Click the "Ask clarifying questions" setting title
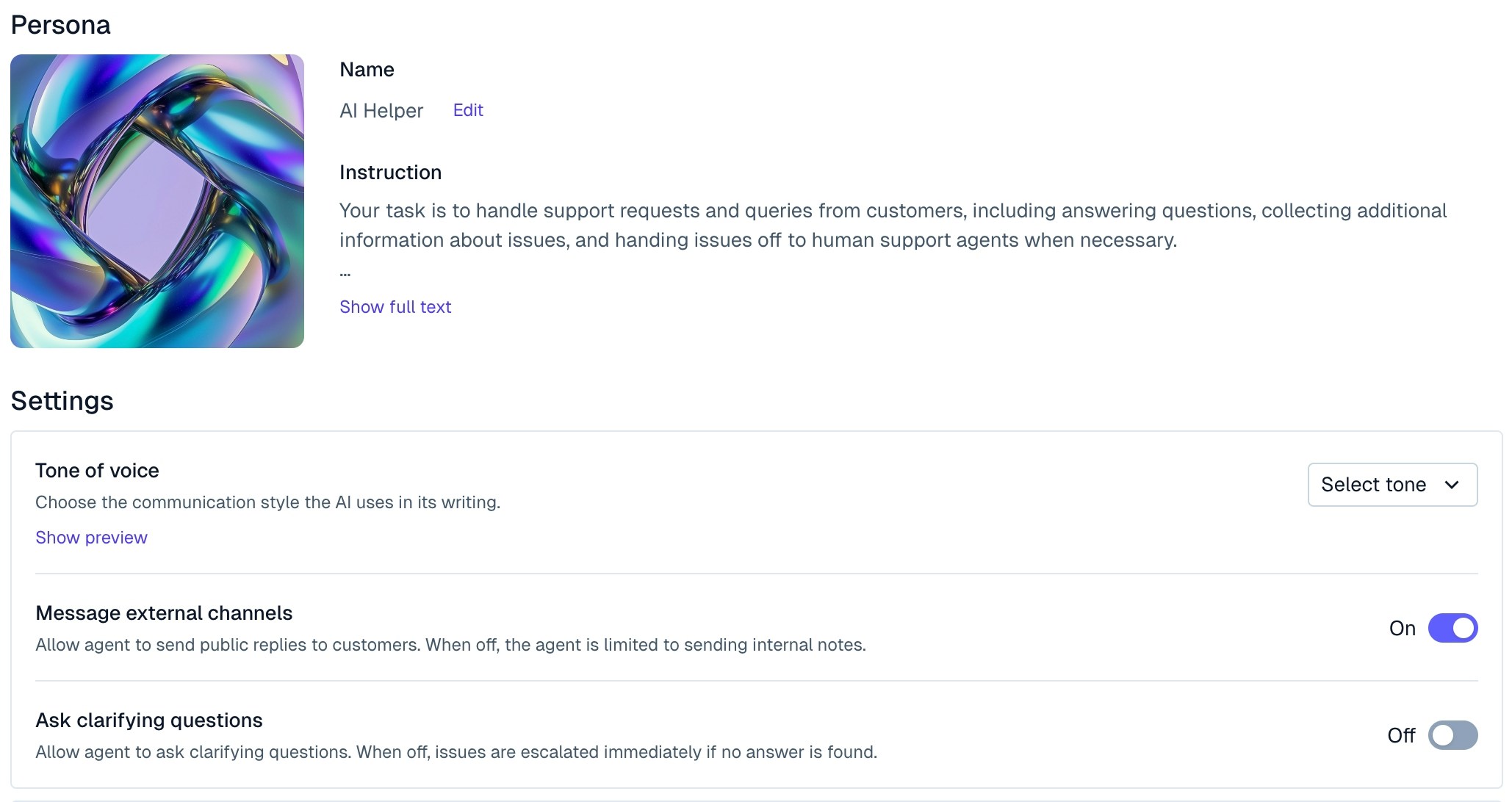The width and height of the screenshot is (1512, 802). tap(149, 720)
